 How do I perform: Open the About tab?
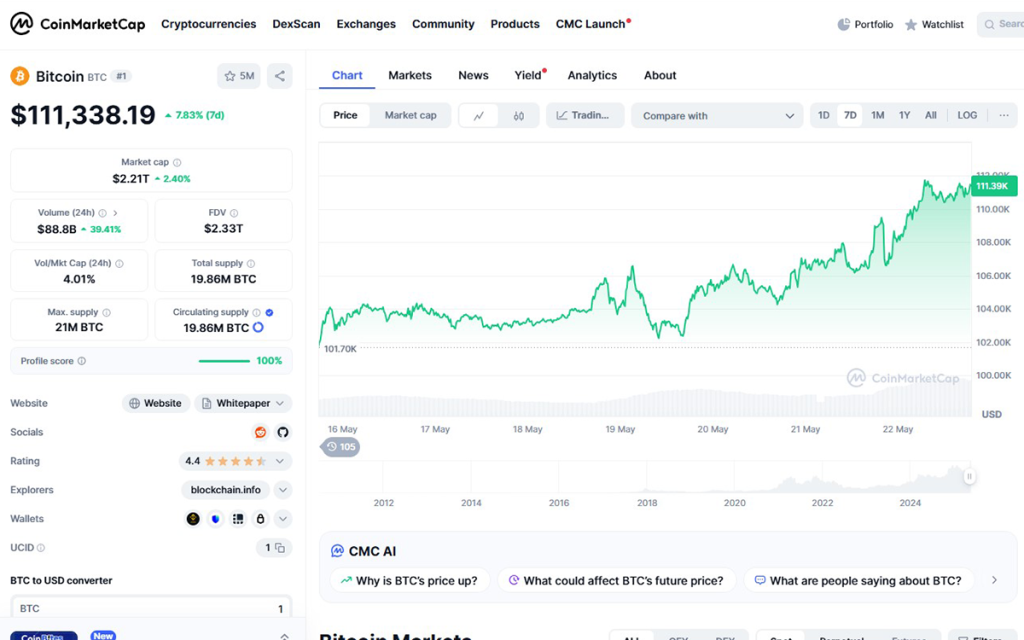[x=660, y=75]
